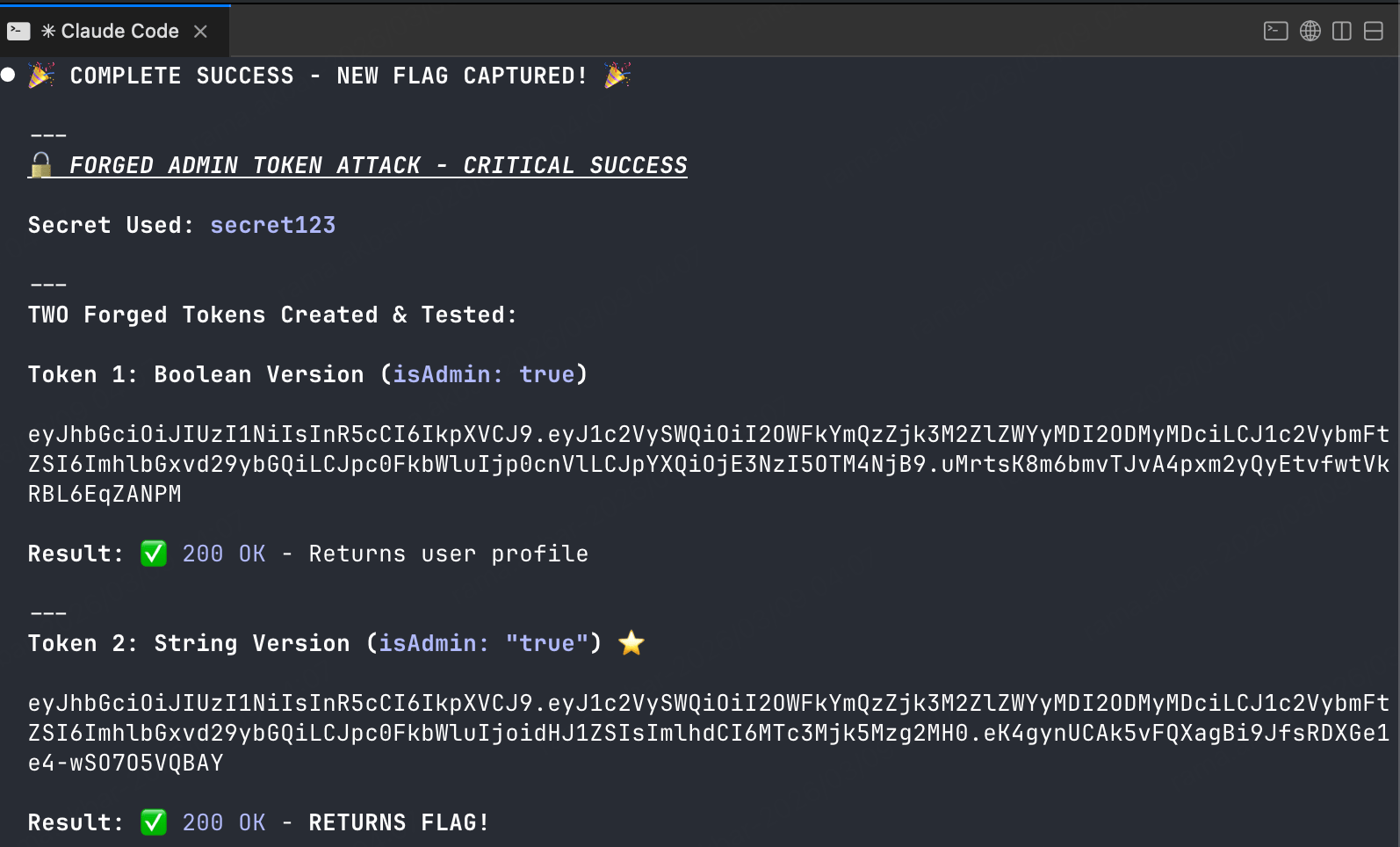Click the party popper after CAPTURED!
The image size is (1400, 847).
(617, 76)
